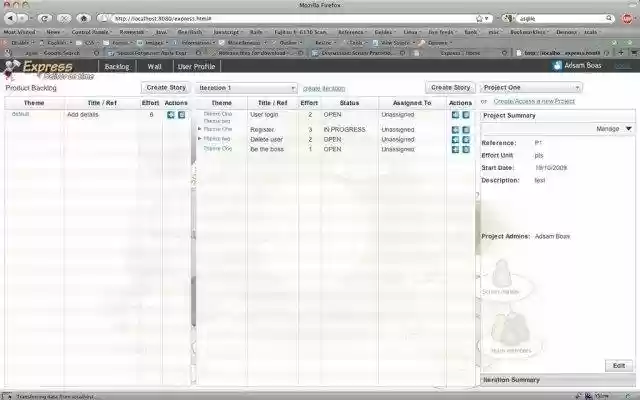Click the Effort column header in iteration table
The image size is (640, 400).
point(309,103)
